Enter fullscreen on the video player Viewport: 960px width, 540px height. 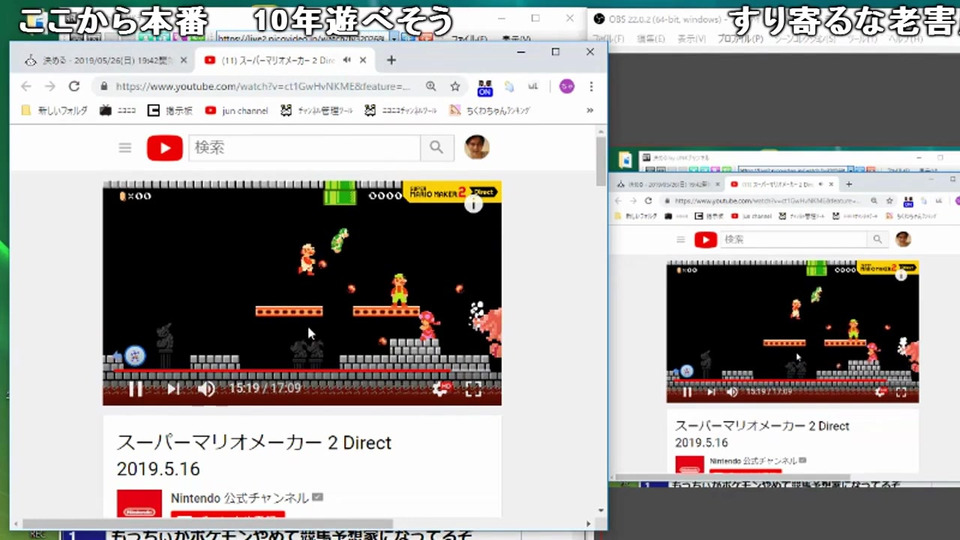[473, 389]
